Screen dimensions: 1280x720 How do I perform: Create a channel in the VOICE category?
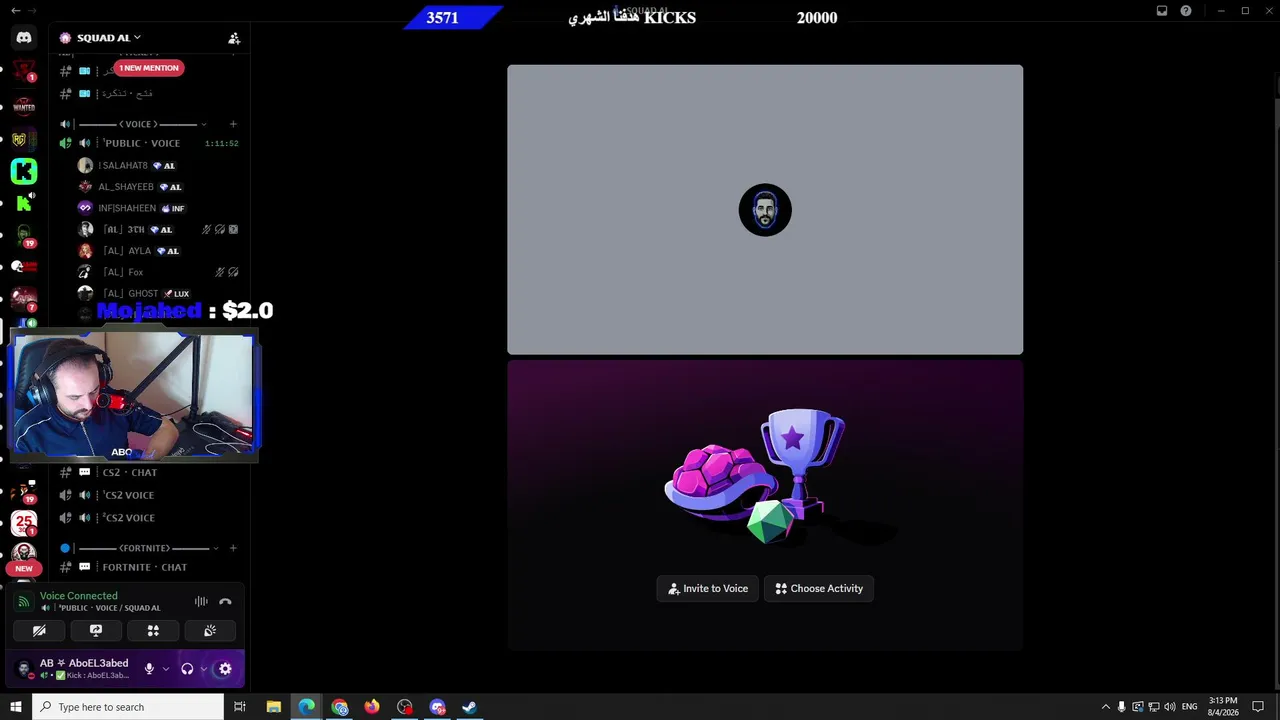point(233,124)
